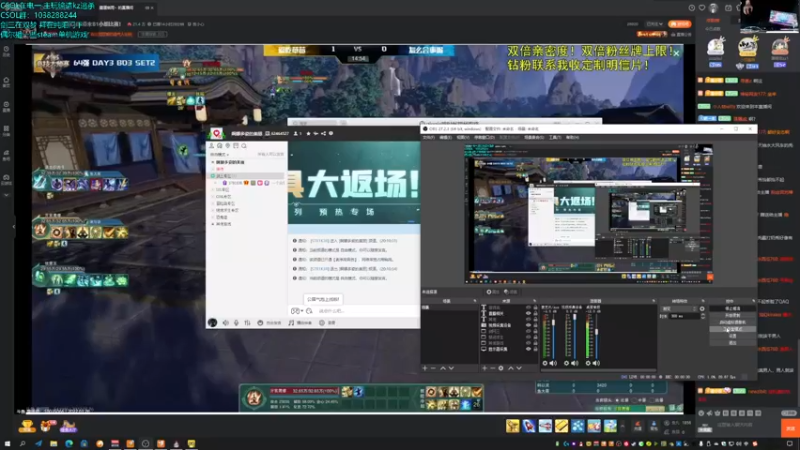Add a new source in OBS Sources panel

coord(484,368)
